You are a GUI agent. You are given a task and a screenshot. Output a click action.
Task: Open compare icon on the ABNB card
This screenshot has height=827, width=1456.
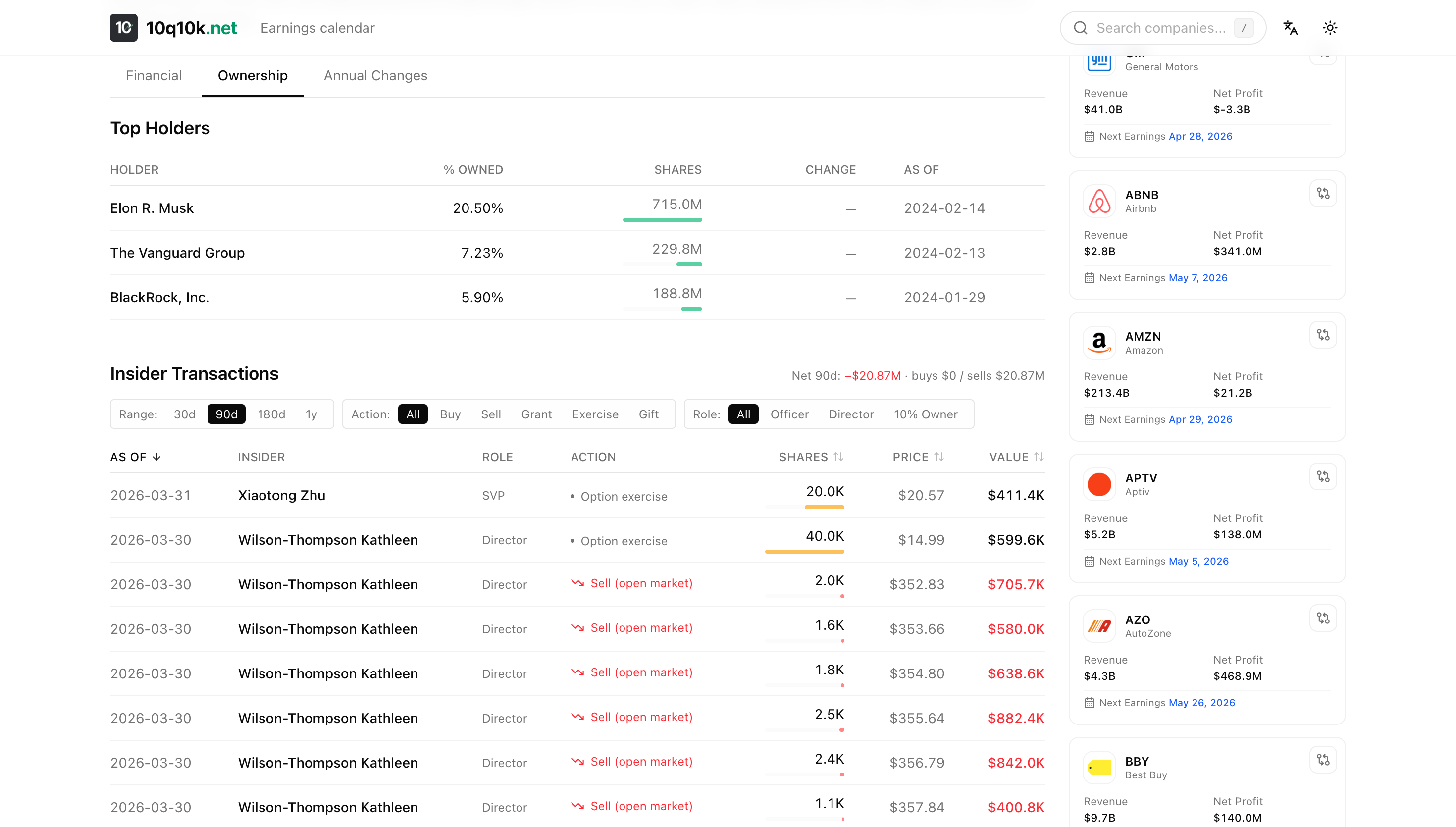1323,193
